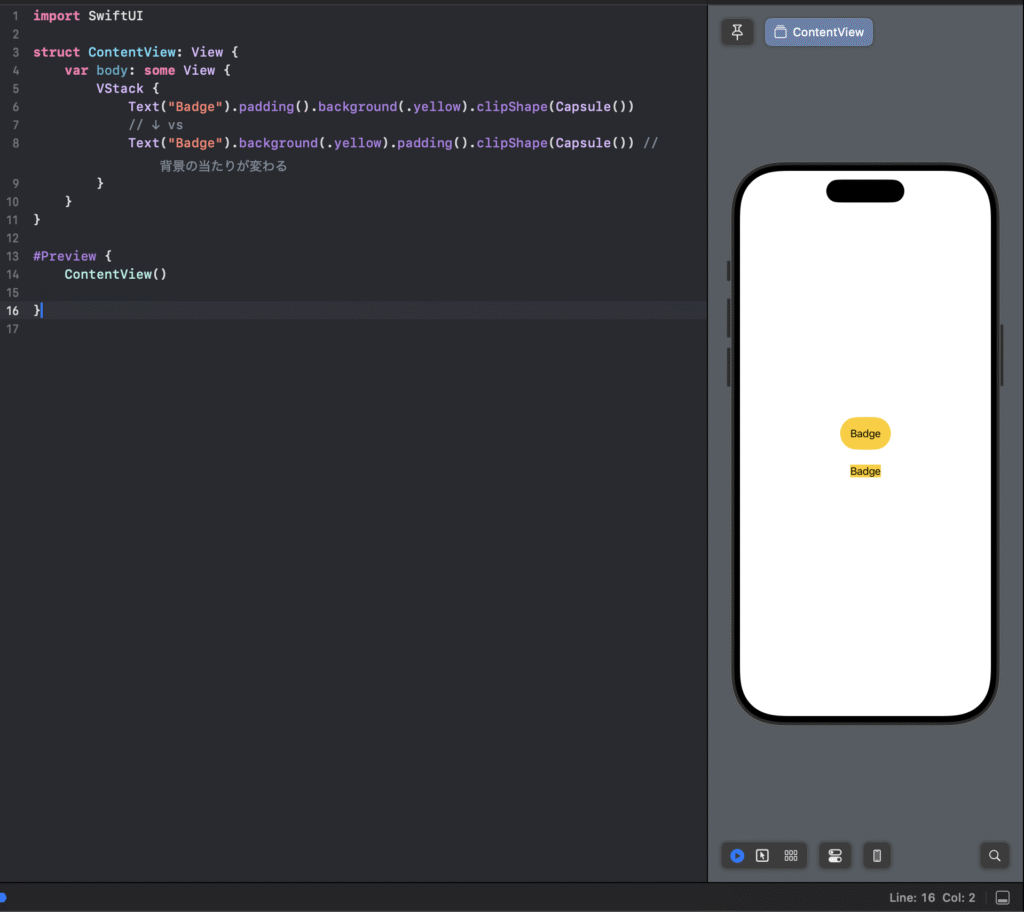The width and height of the screenshot is (1024, 912).
Task: Click 'ContentView()' call on line 14
Action: click(116, 274)
